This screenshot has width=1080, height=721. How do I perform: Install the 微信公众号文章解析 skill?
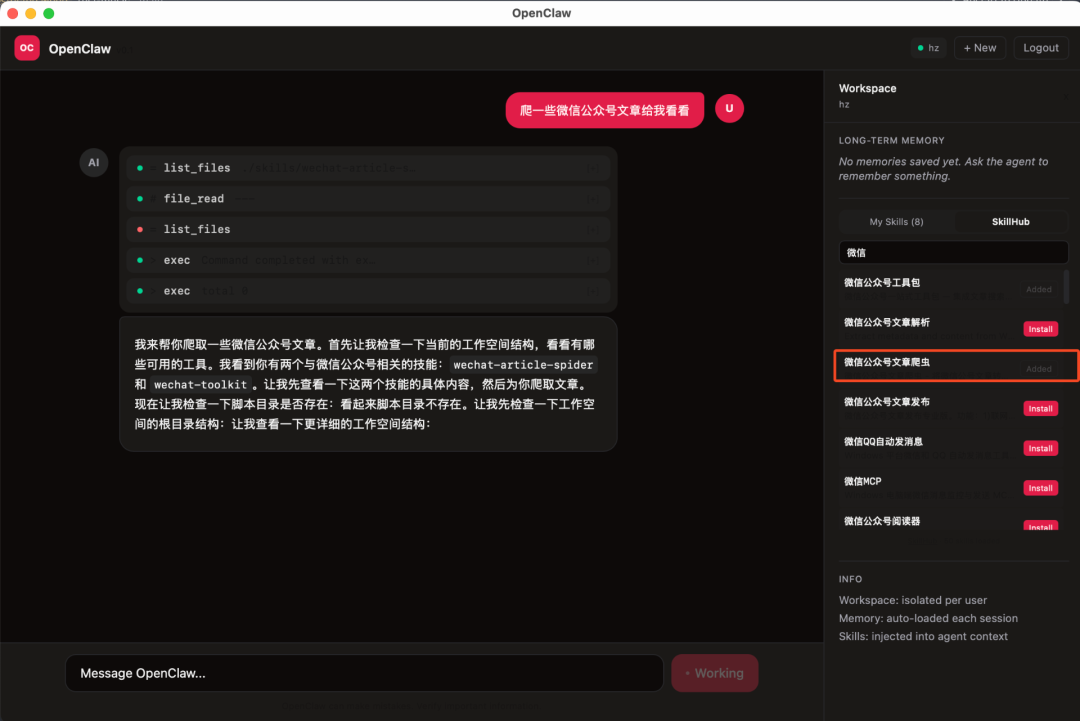pyautogui.click(x=1040, y=328)
